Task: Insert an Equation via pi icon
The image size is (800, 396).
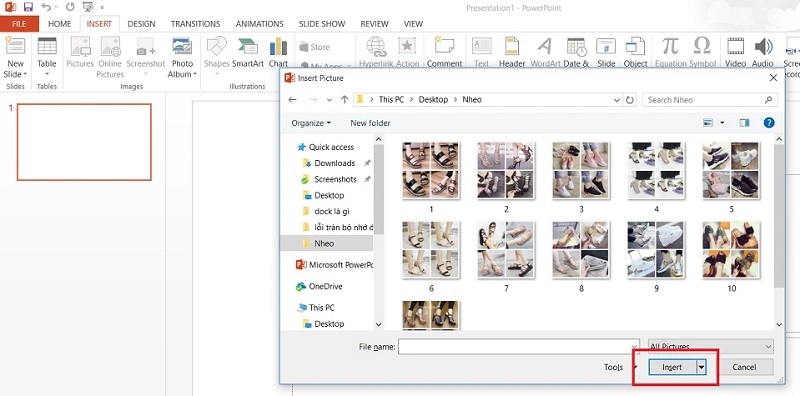Action: point(670,46)
